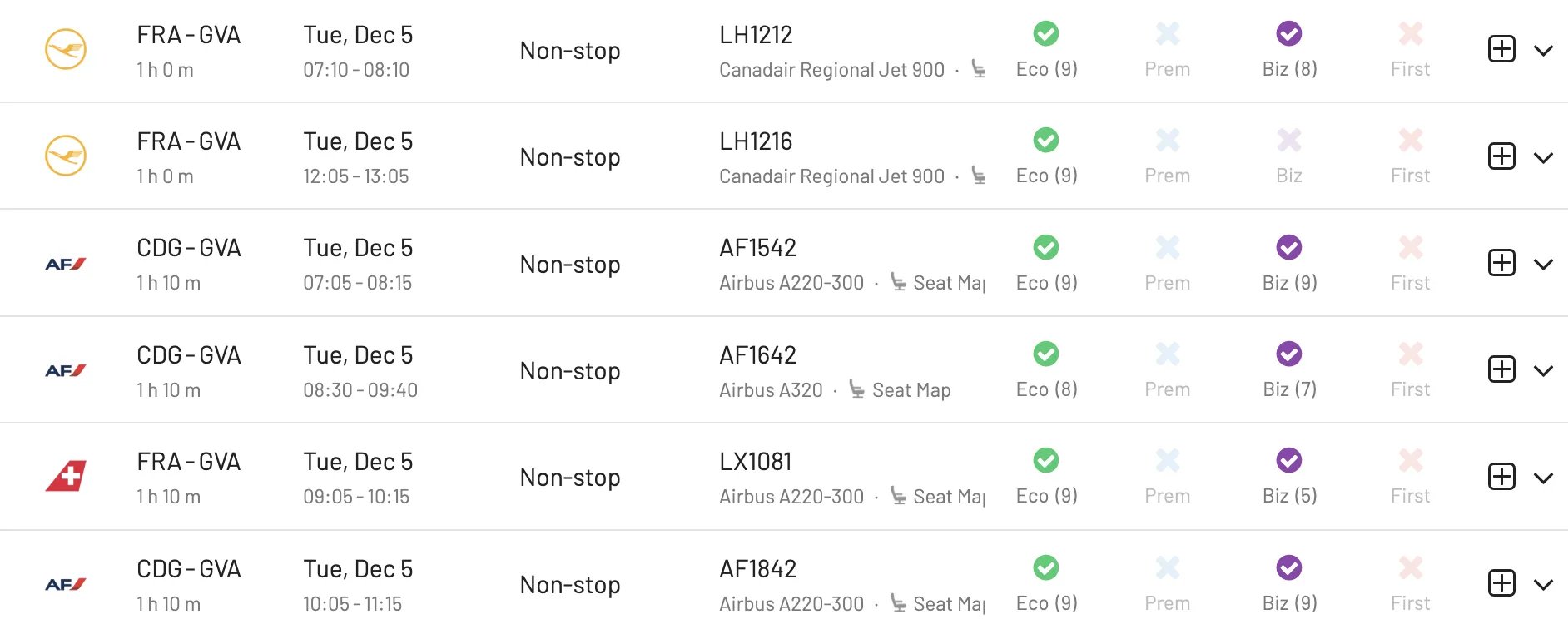The image size is (1568, 634).
Task: Expand details for flight AF1542
Action: (x=1543, y=265)
